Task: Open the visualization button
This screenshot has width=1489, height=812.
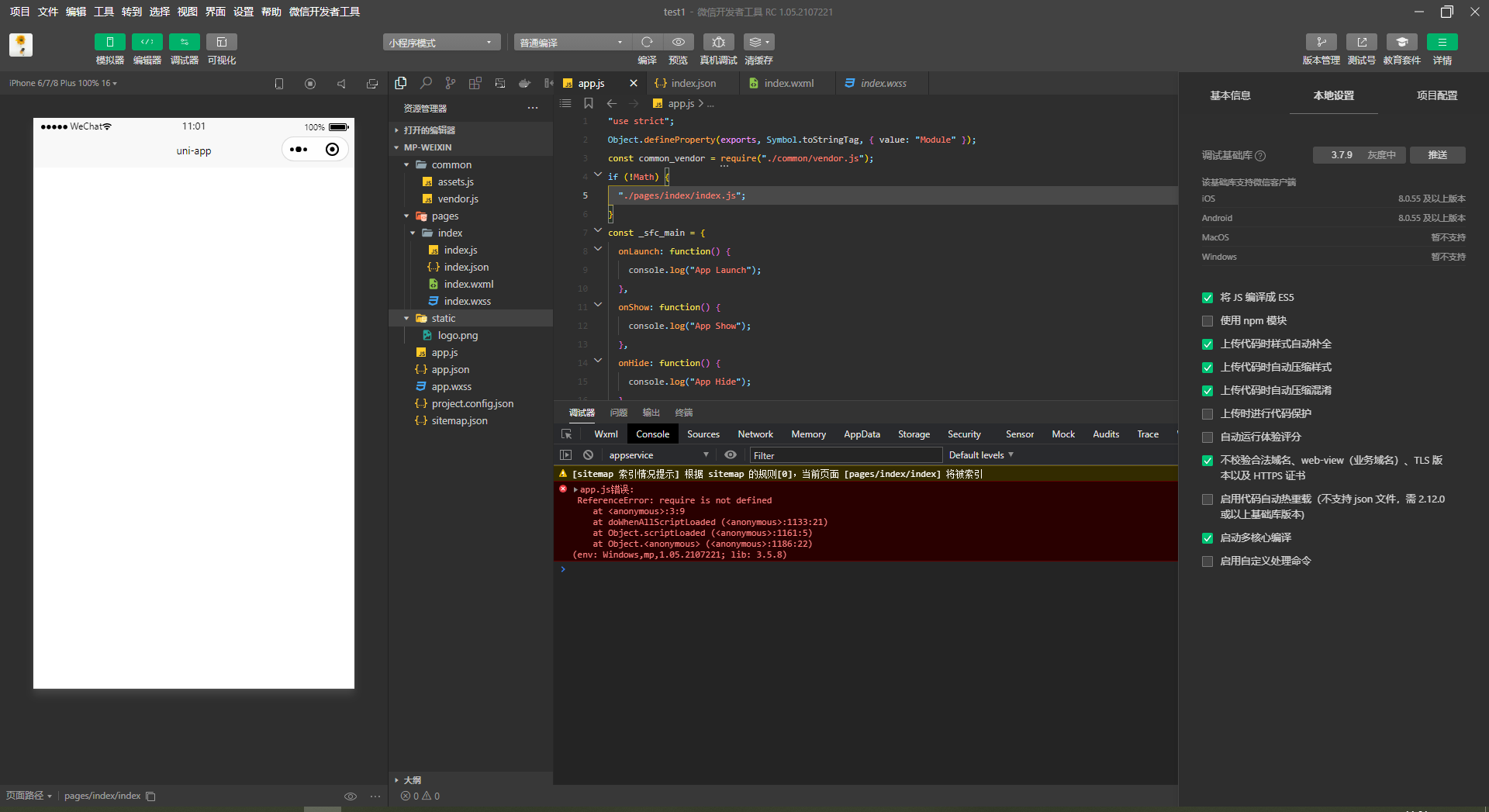Action: pos(221,42)
